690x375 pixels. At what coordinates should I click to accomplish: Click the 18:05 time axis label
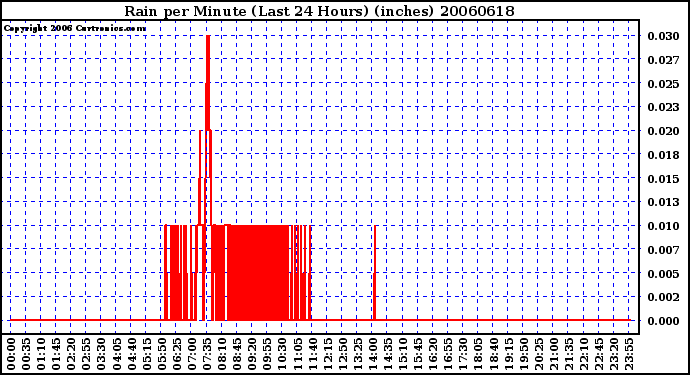coord(478,354)
